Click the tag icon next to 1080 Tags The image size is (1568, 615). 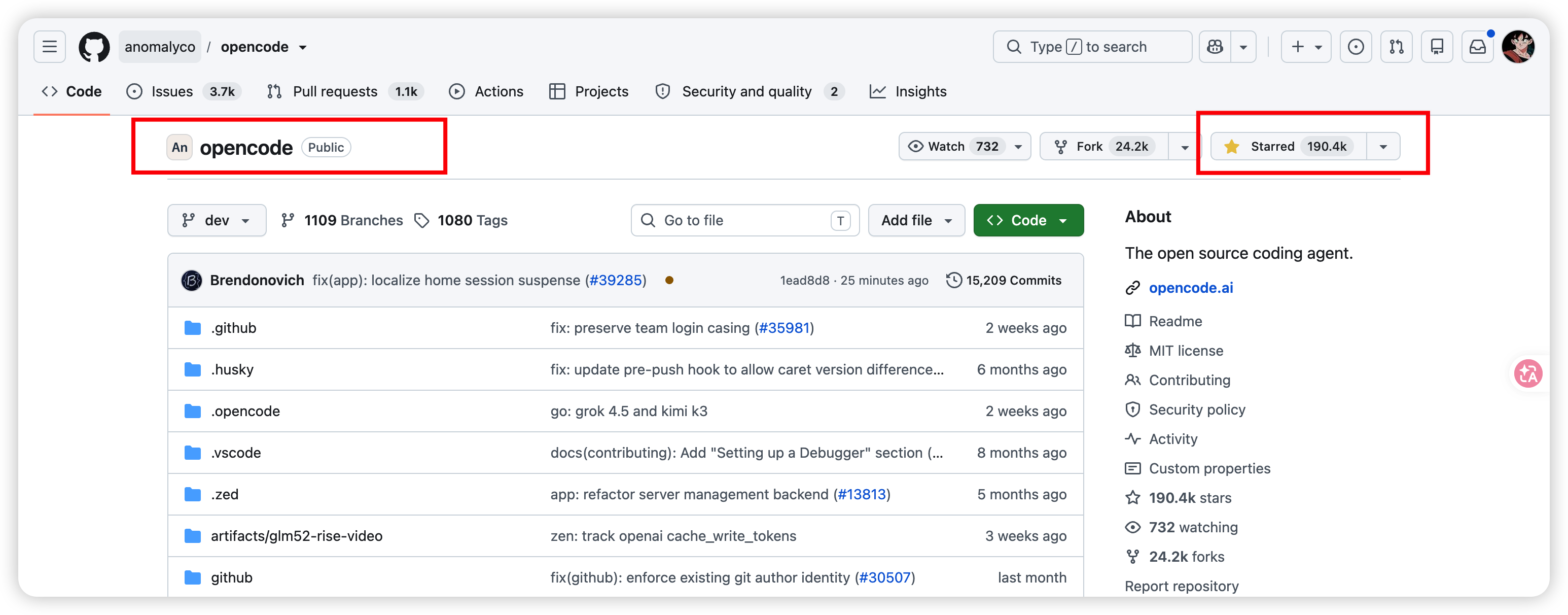[x=421, y=220]
